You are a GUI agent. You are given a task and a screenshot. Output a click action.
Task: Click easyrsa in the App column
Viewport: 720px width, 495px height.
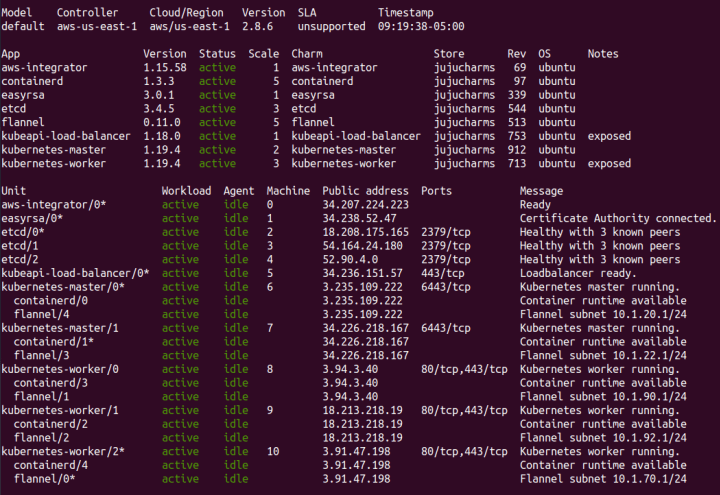(23, 96)
